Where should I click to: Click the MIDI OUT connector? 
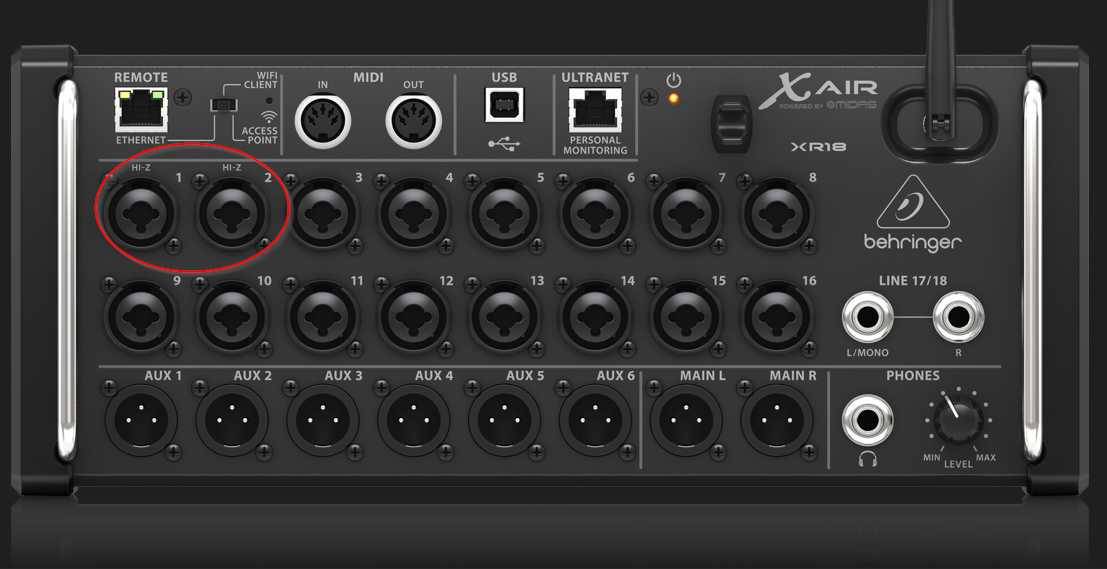[x=413, y=120]
